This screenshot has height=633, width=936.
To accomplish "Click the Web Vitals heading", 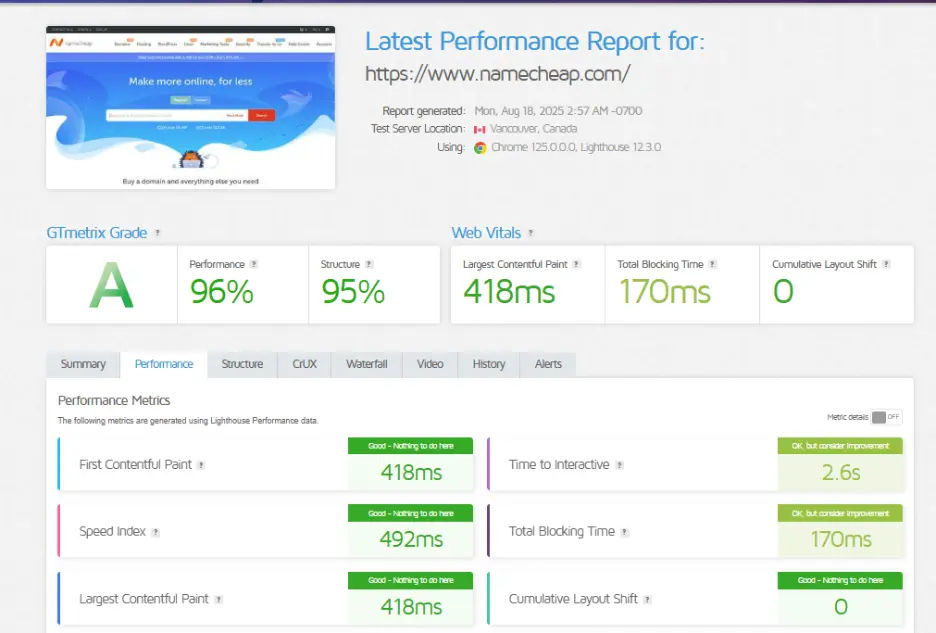I will click(x=486, y=233).
